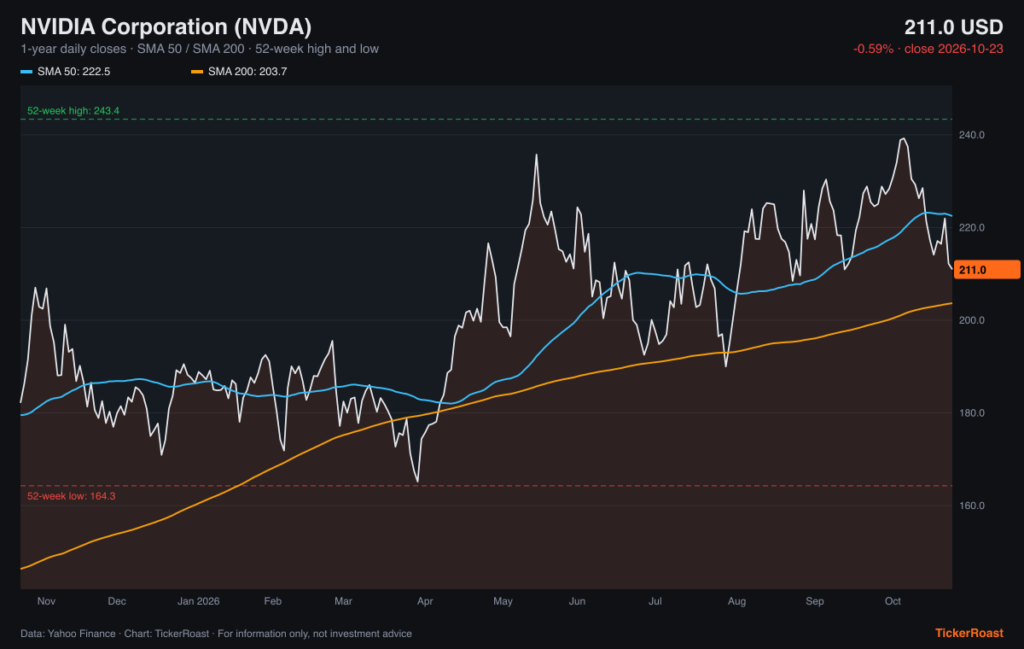The height and width of the screenshot is (649, 1024).
Task: Click the 211.0 USD price header
Action: click(953, 27)
